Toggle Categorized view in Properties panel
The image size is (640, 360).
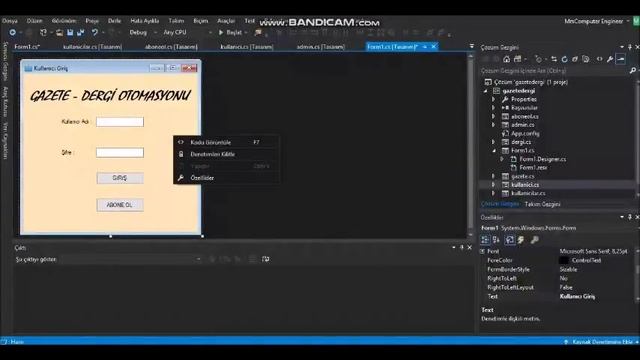click(485, 240)
